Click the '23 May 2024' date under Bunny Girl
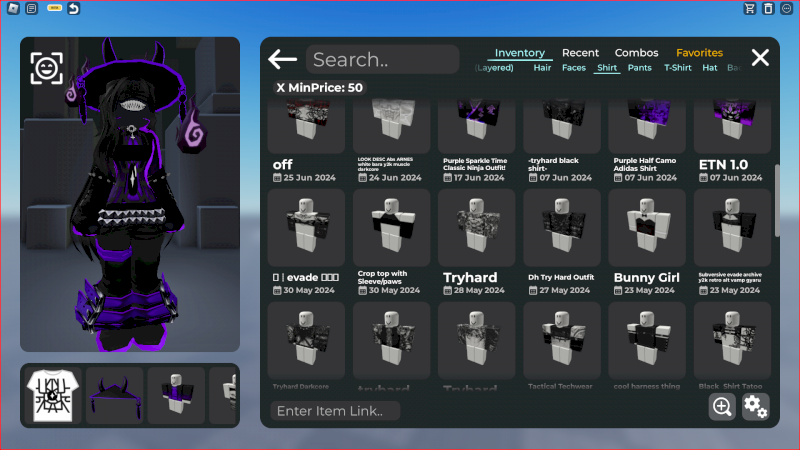Viewport: 800px width, 450px height. (x=649, y=290)
